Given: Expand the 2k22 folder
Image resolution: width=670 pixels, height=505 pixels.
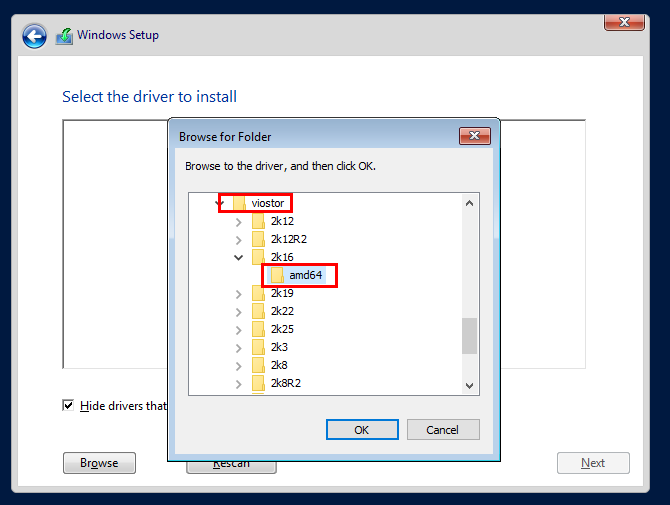Looking at the screenshot, I should [x=238, y=312].
